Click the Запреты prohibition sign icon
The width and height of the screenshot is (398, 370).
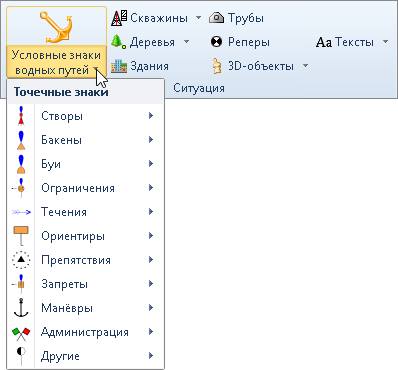19,284
